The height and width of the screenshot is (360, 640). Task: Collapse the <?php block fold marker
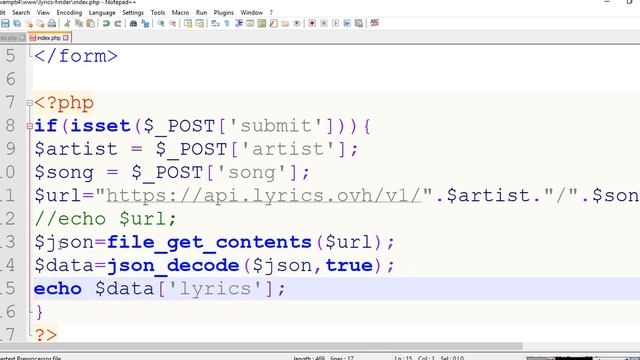29,103
